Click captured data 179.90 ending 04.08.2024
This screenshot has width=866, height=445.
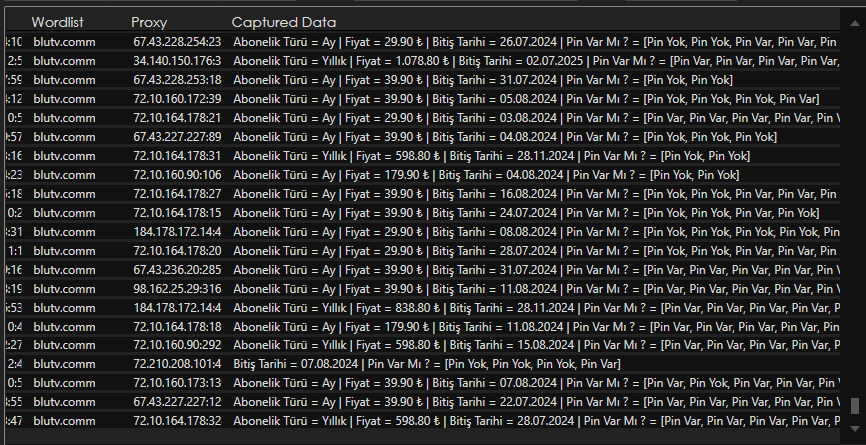[486, 175]
